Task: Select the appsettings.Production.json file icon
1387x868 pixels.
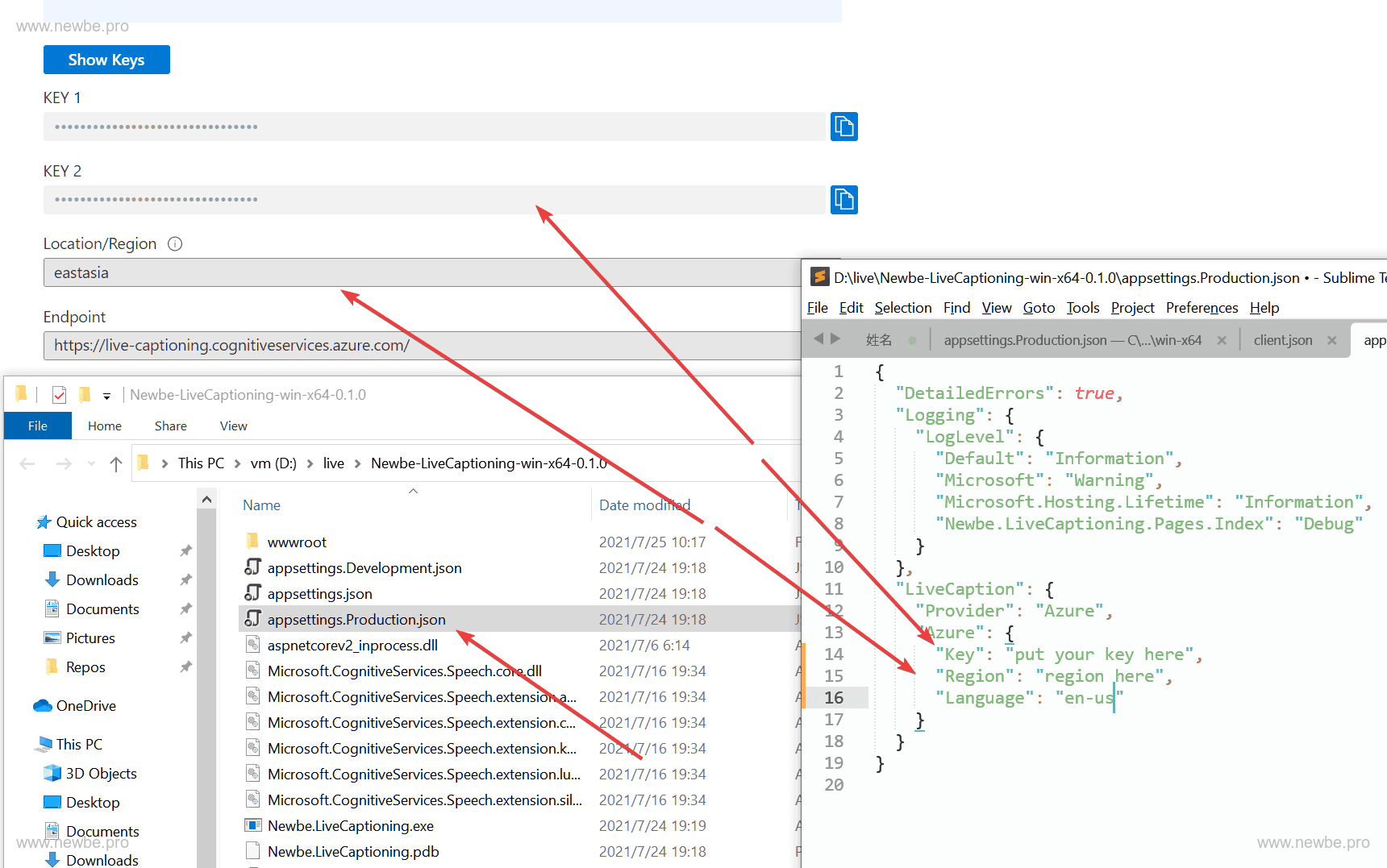Action: pyautogui.click(x=253, y=619)
